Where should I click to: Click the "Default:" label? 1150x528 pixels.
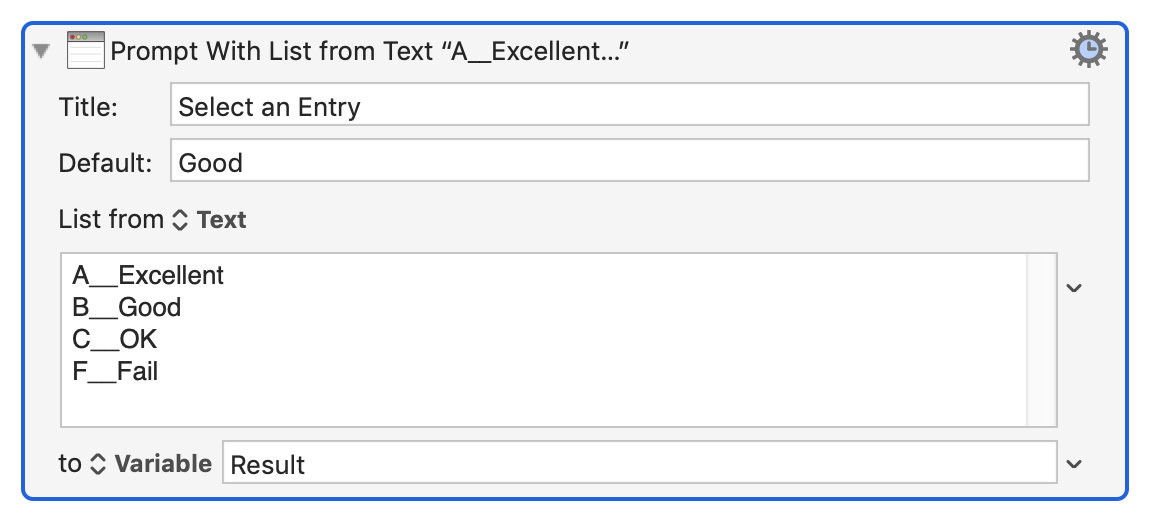point(105,162)
